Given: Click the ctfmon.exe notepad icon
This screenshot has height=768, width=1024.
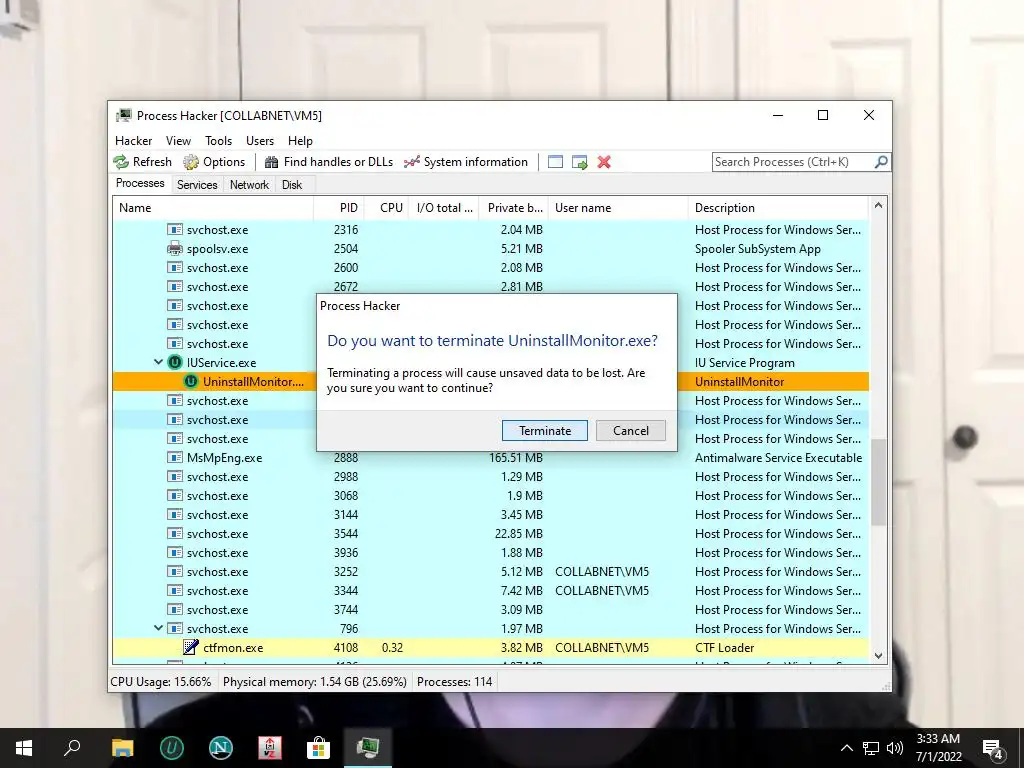Looking at the screenshot, I should click(x=191, y=647).
